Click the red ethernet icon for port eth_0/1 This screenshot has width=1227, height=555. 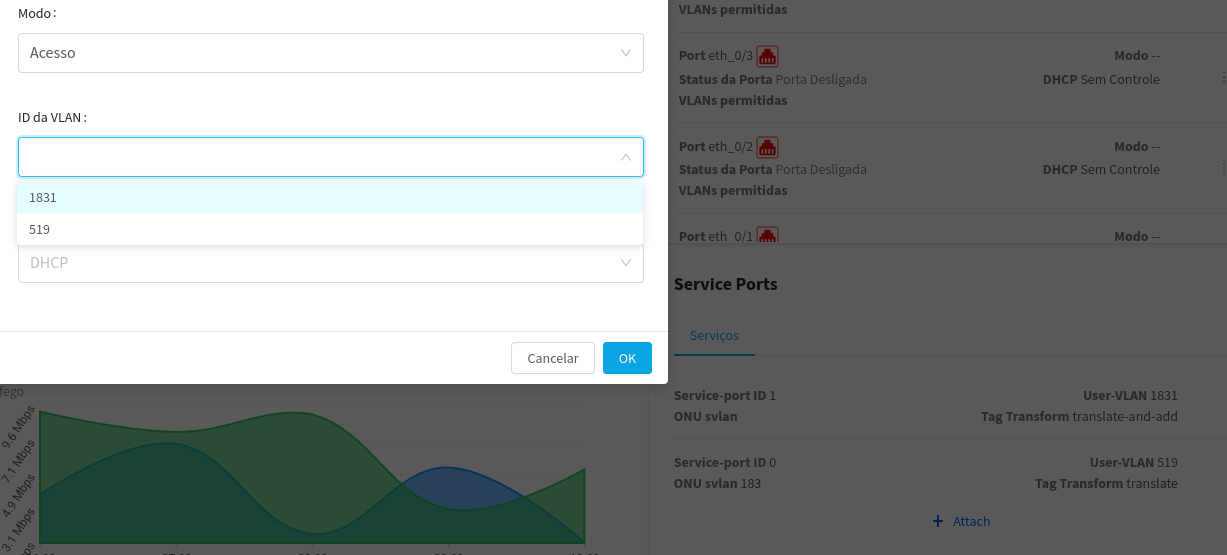767,237
